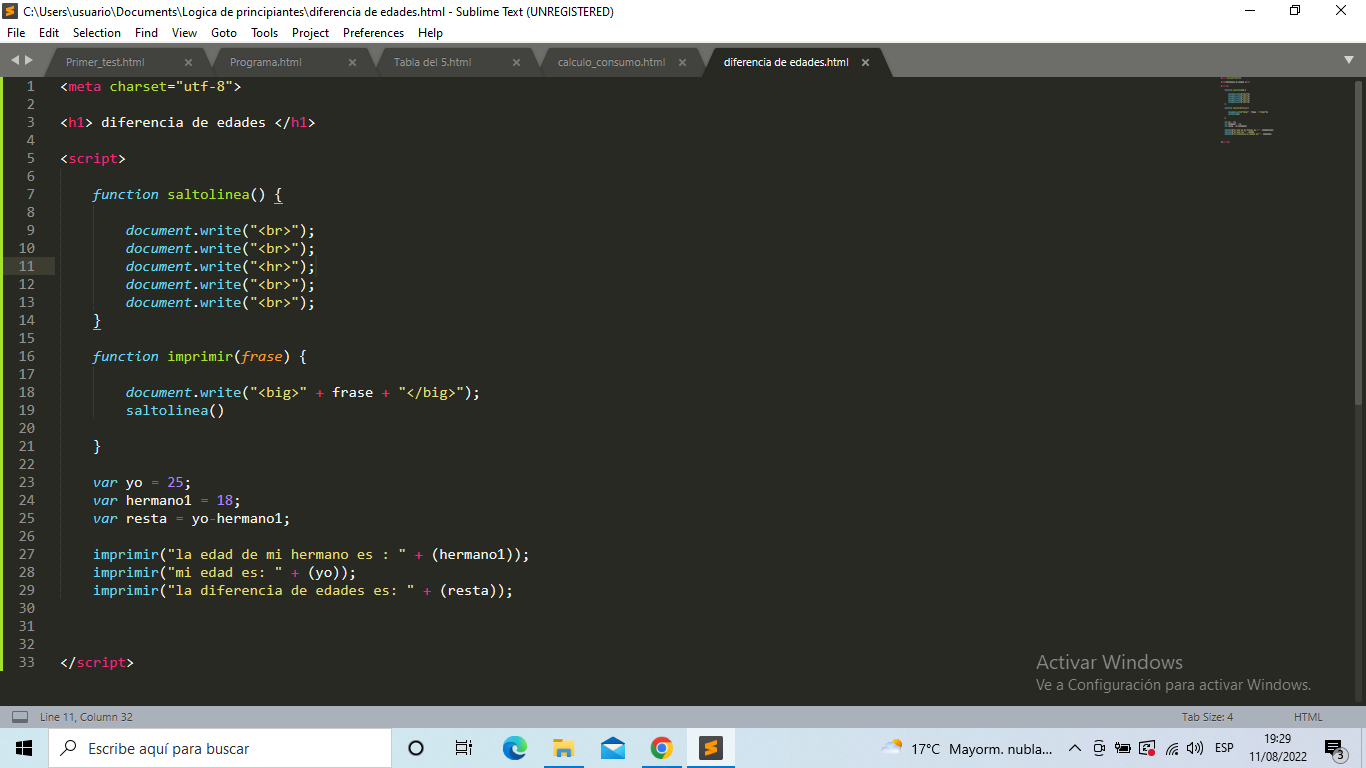Open the Find menu

pos(146,33)
